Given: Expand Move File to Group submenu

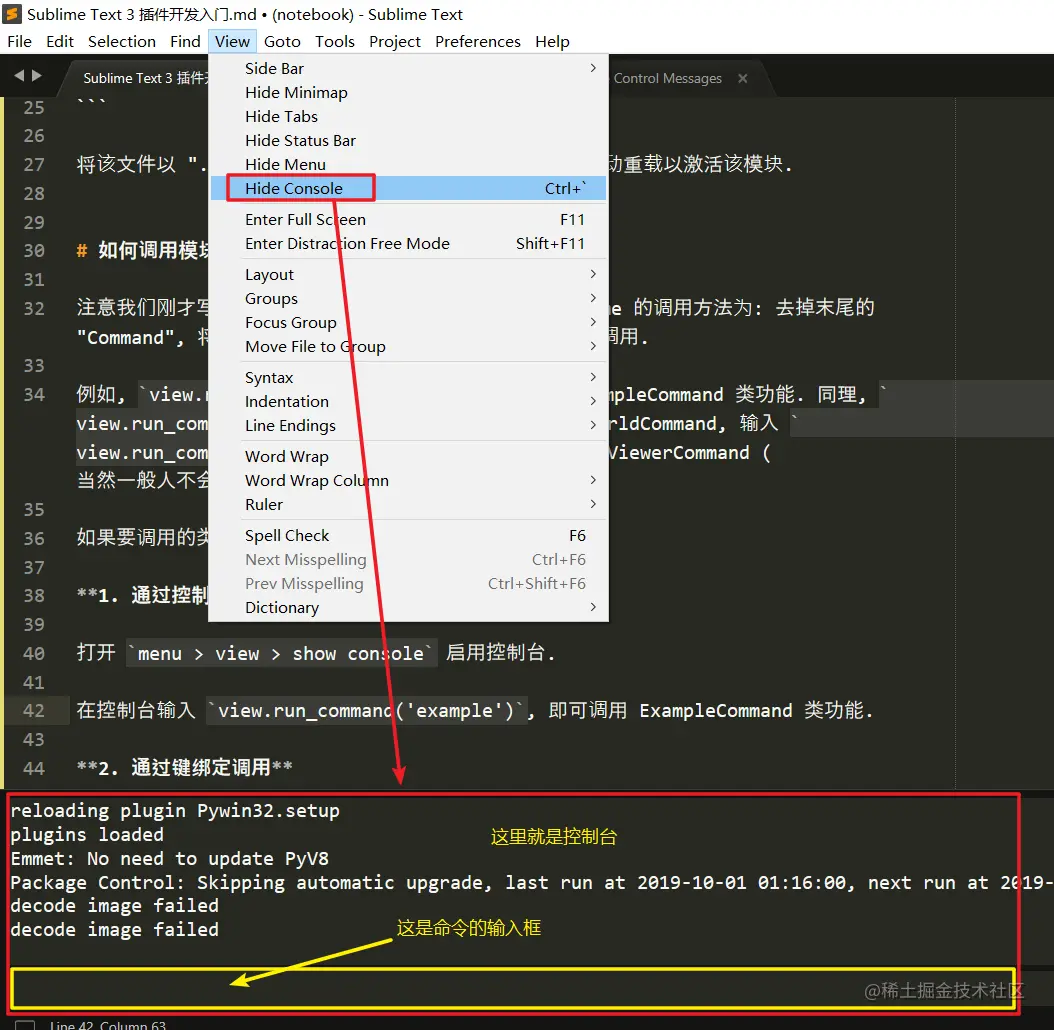Looking at the screenshot, I should pyautogui.click(x=408, y=347).
